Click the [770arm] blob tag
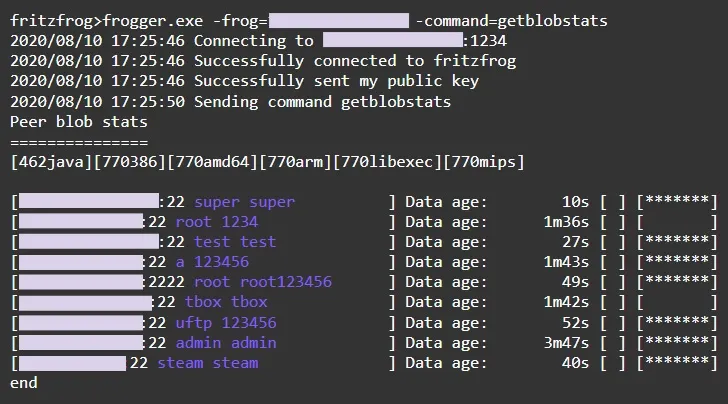Screen dimensions: 728x404 coord(295,162)
